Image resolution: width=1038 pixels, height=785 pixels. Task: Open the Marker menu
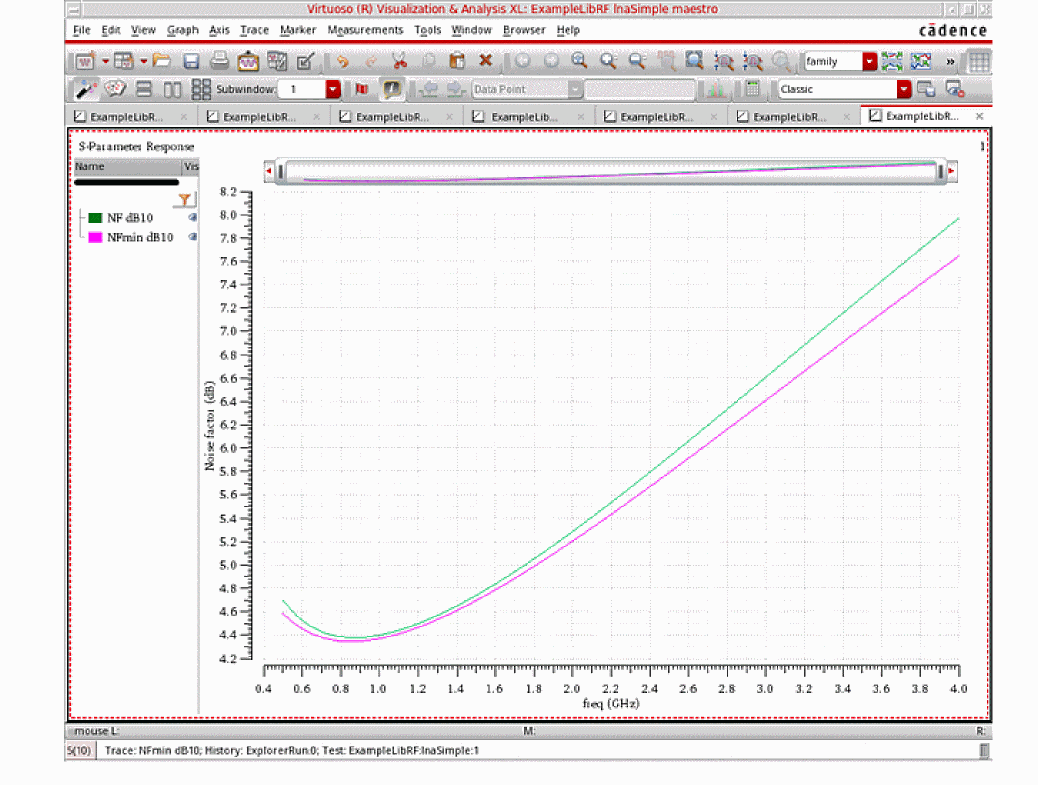[x=298, y=30]
